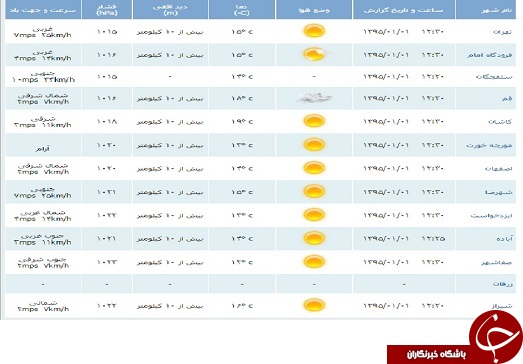Click the report date 1395/01/01 in the تهران row
This screenshot has height=364, width=523.
click(x=386, y=32)
